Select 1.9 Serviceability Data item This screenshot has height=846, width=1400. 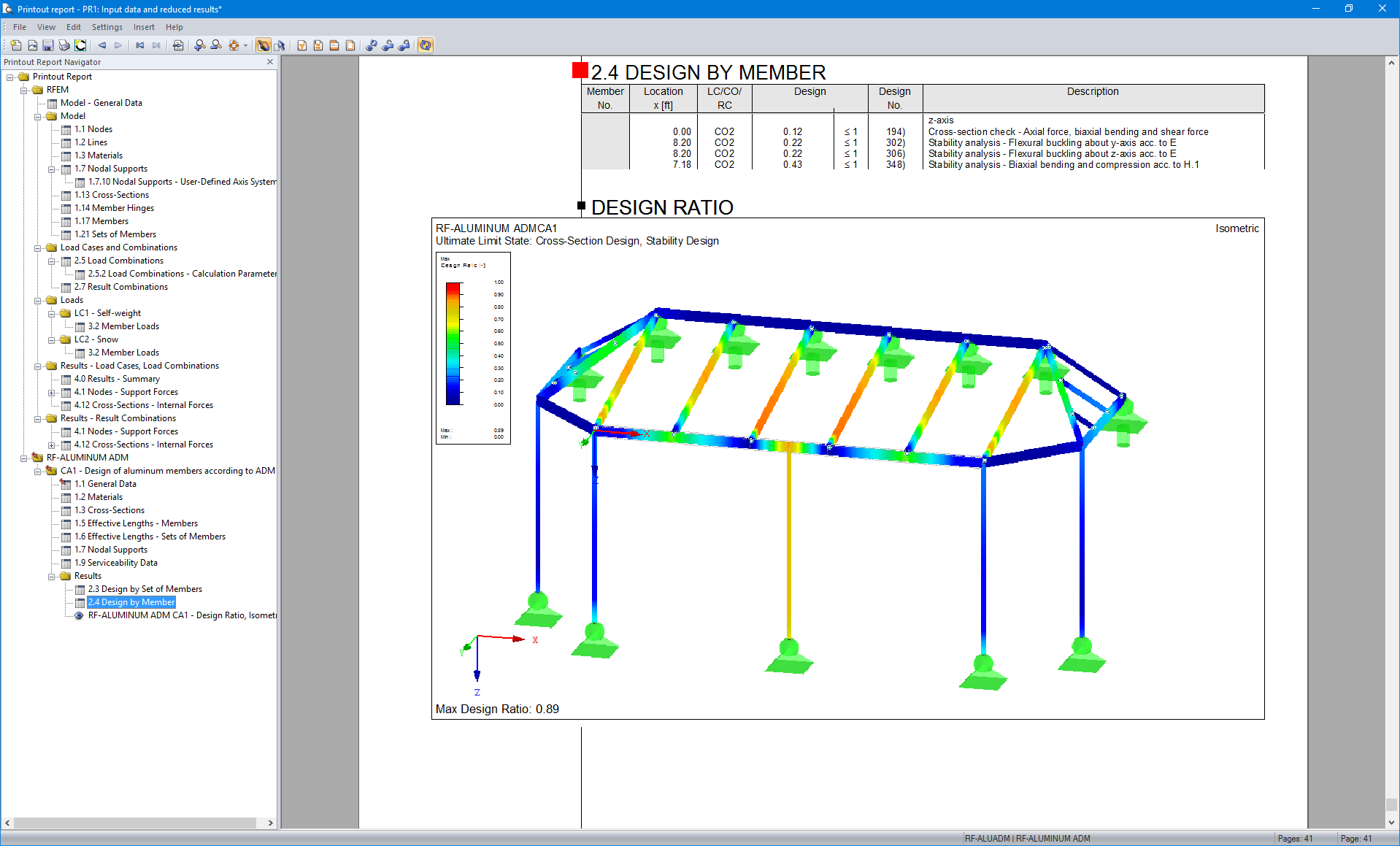pos(116,563)
